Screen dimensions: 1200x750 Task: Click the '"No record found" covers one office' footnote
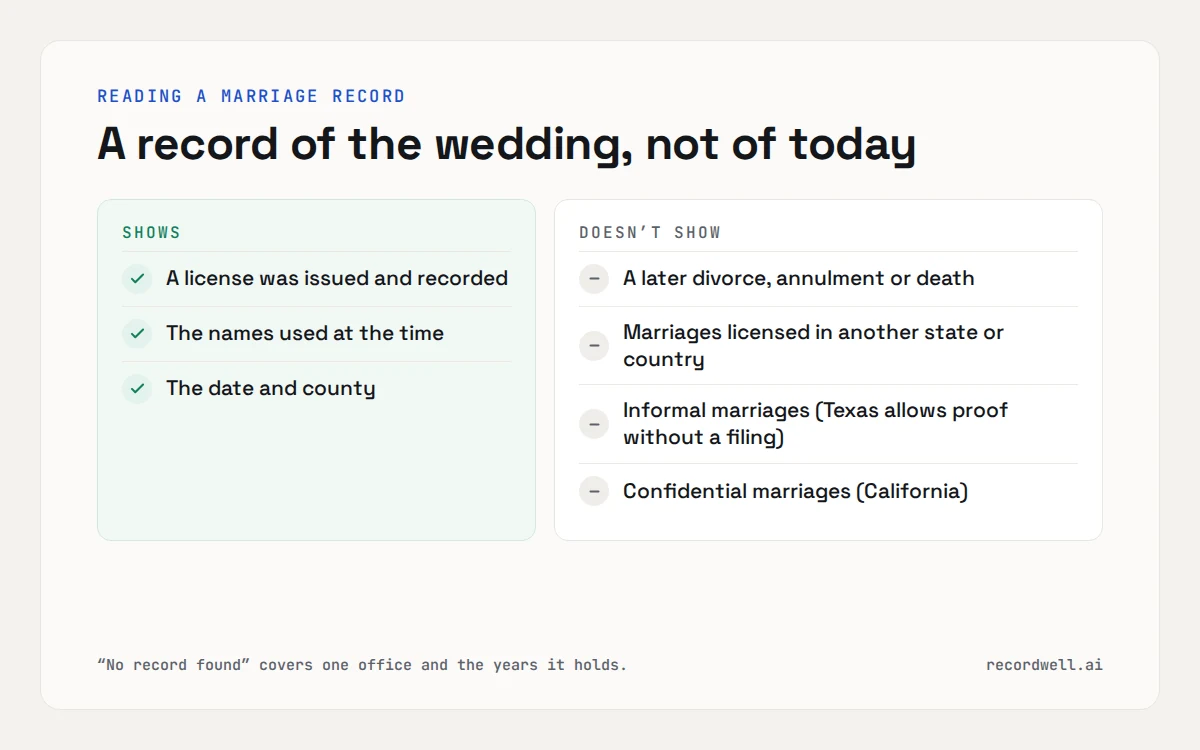tap(362, 665)
